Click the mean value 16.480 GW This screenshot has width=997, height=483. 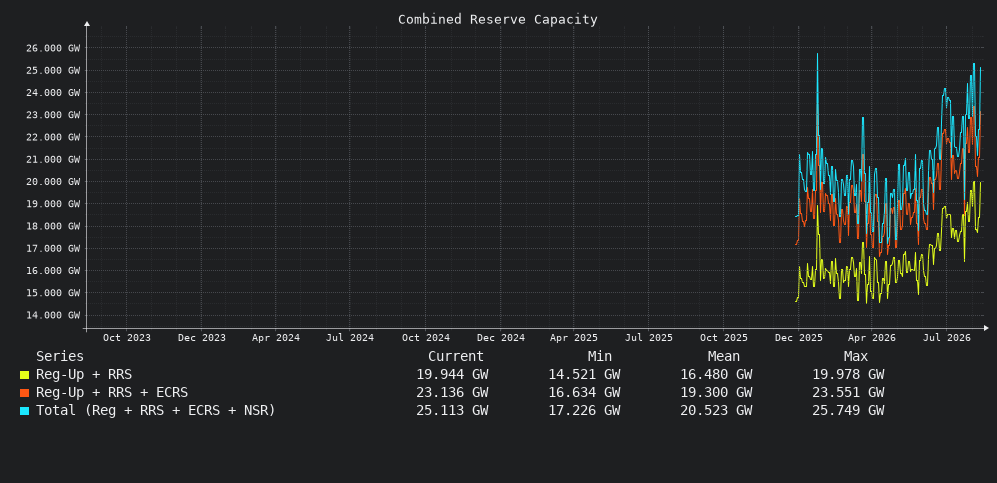(x=716, y=375)
